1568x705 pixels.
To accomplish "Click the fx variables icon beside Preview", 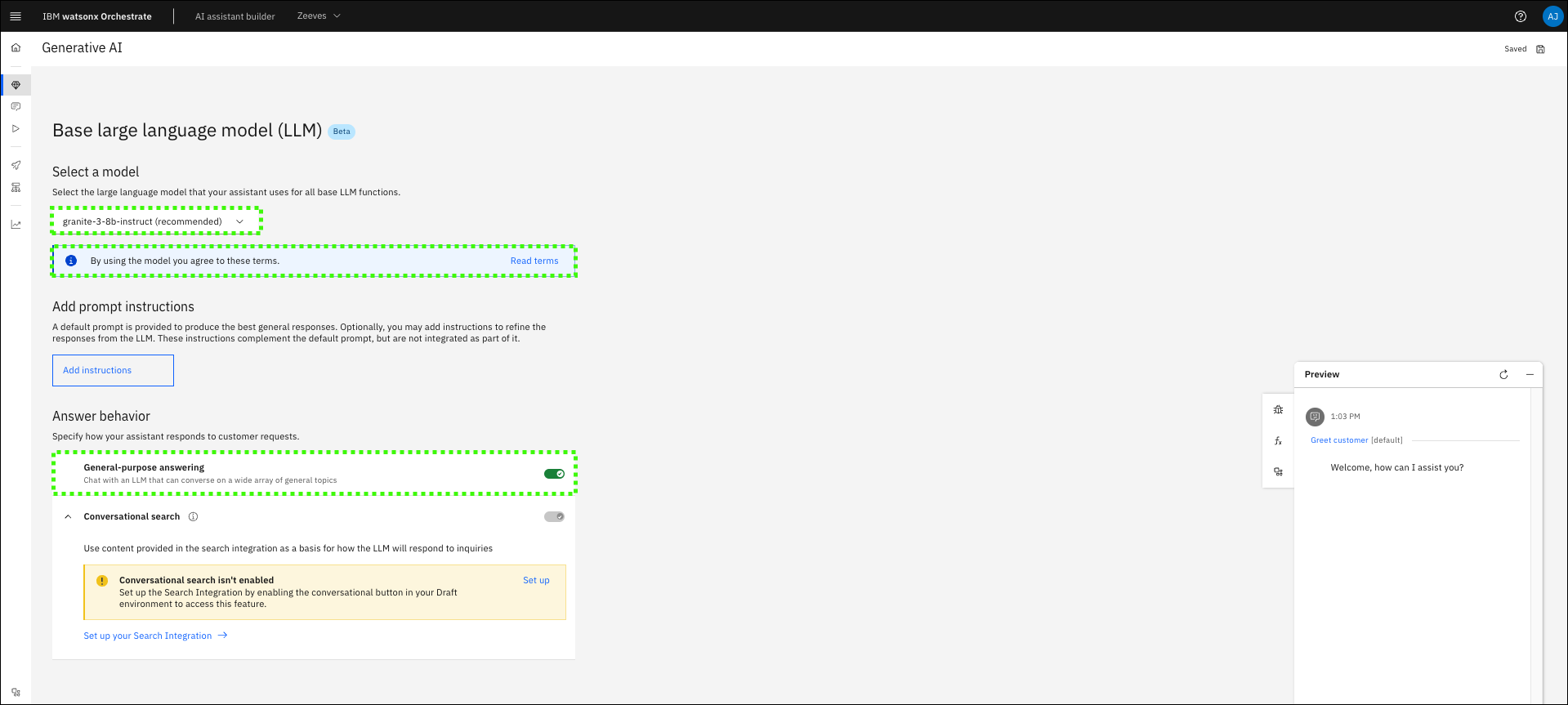I will [1278, 441].
